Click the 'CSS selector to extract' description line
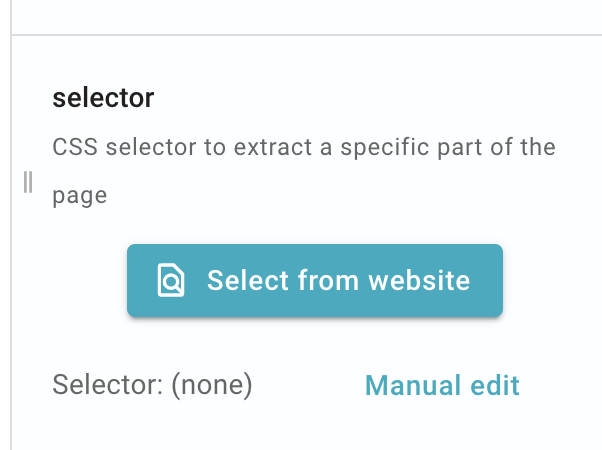The image size is (602, 450). pos(304,147)
